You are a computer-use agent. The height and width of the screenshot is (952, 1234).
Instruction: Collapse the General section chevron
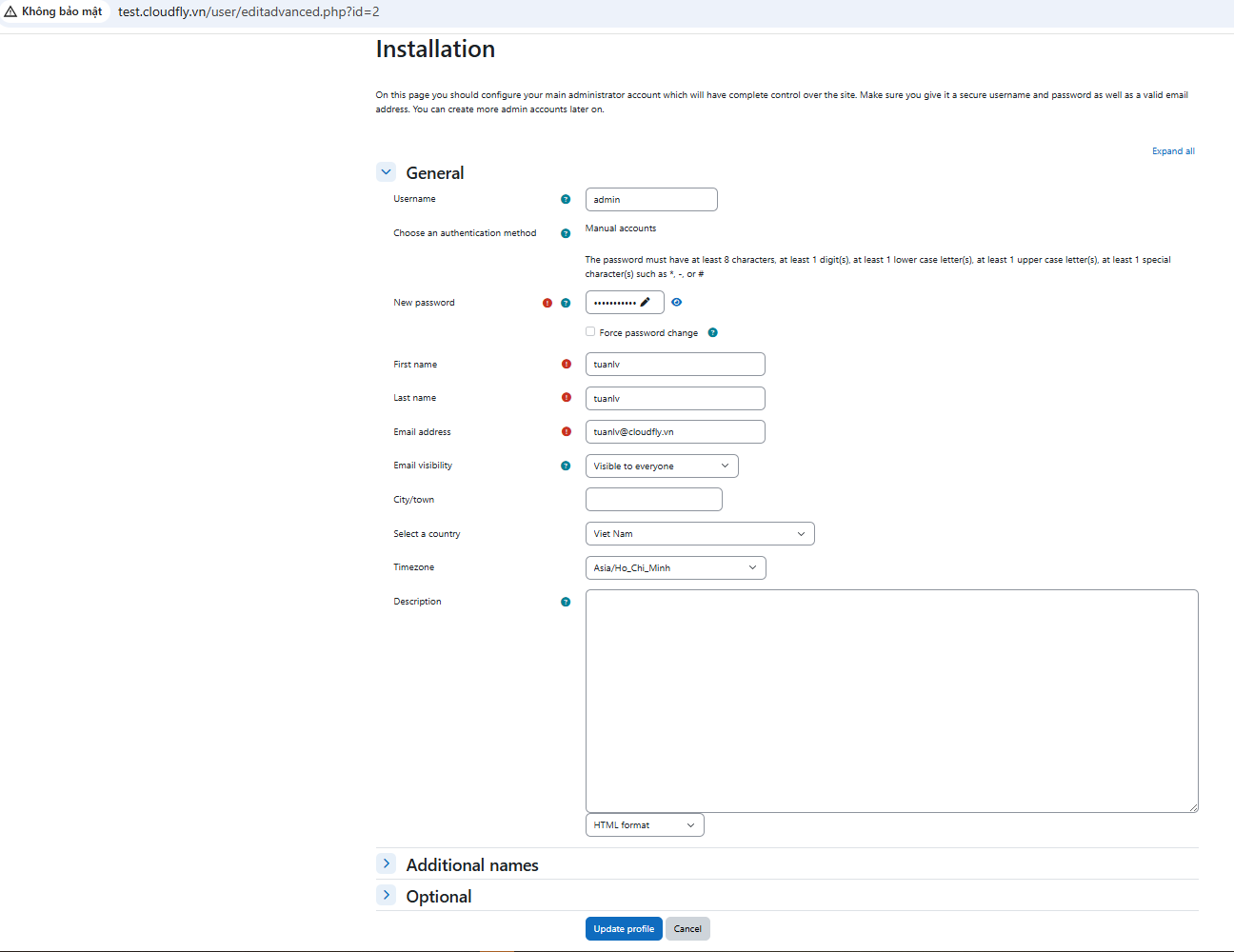(x=386, y=172)
